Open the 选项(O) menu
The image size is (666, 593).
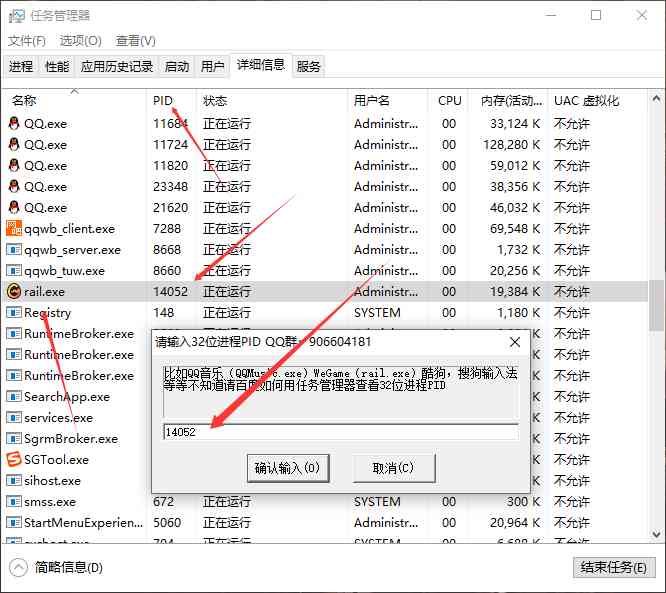(81, 41)
